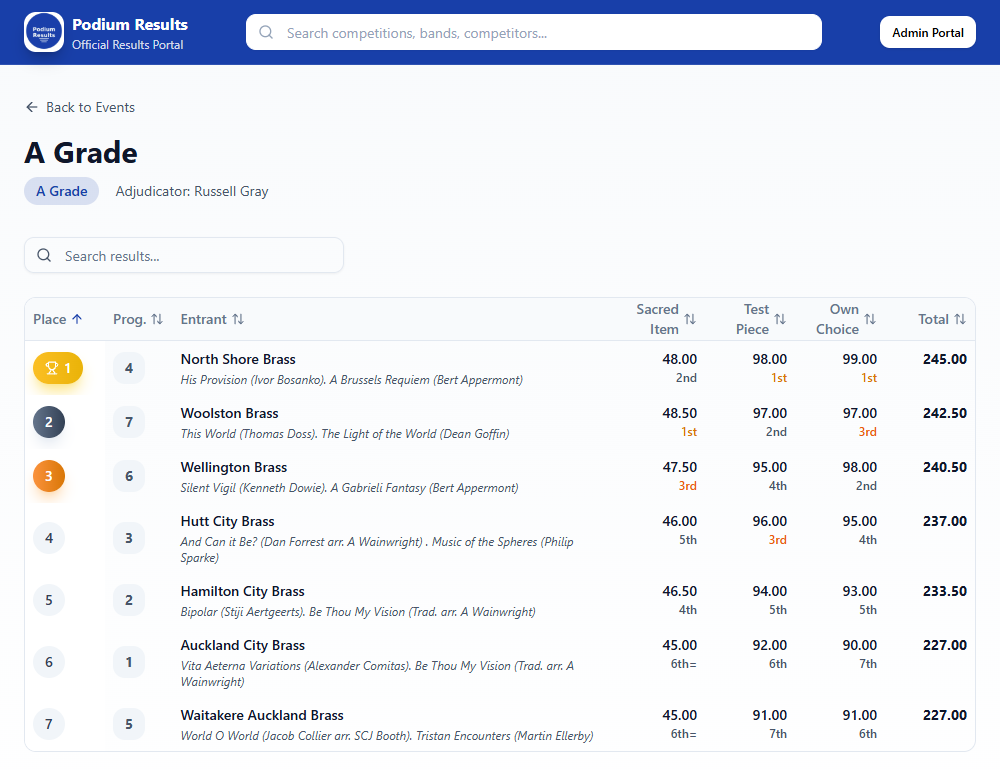Image resolution: width=1000 pixels, height=770 pixels.
Task: Click the Official Results Portal subtitle
Action: tap(128, 45)
